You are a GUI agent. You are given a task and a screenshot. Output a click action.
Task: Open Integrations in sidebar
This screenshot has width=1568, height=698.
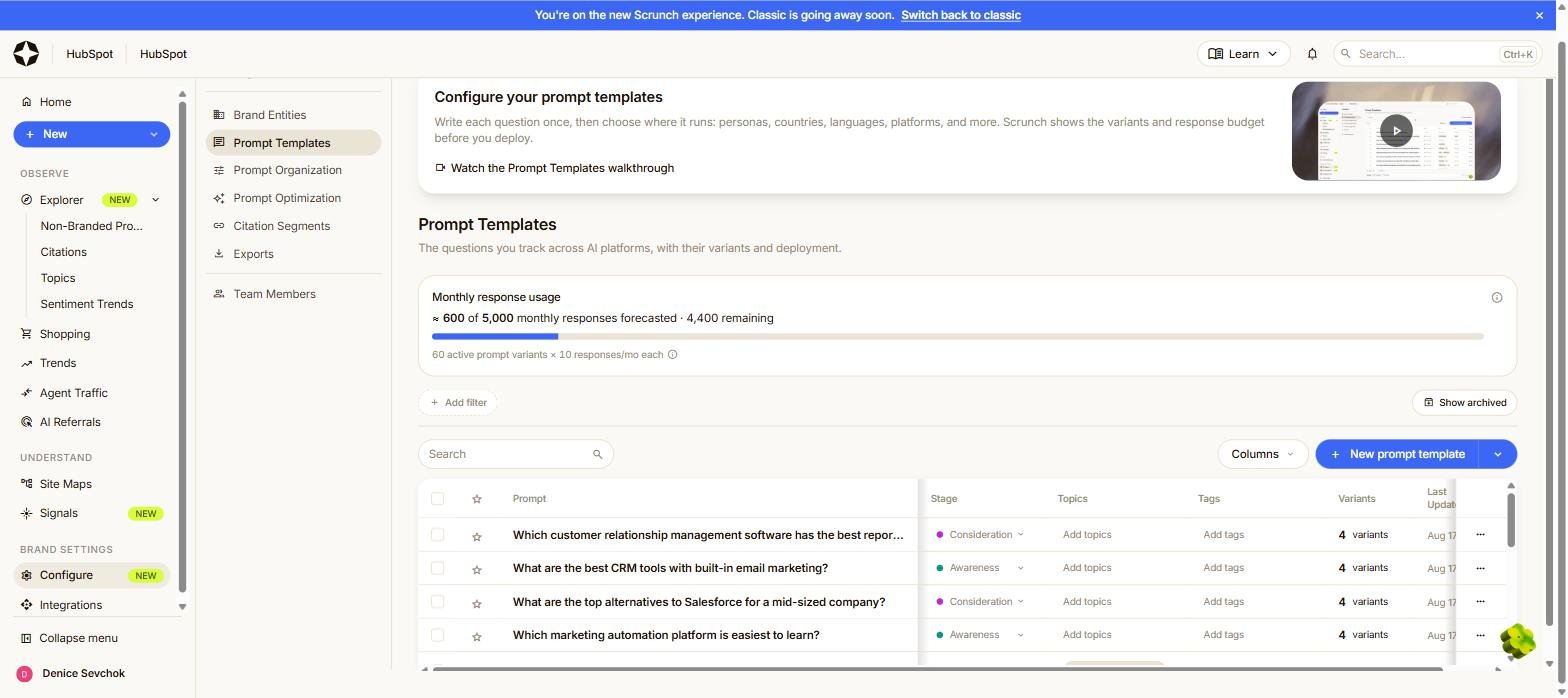point(70,605)
